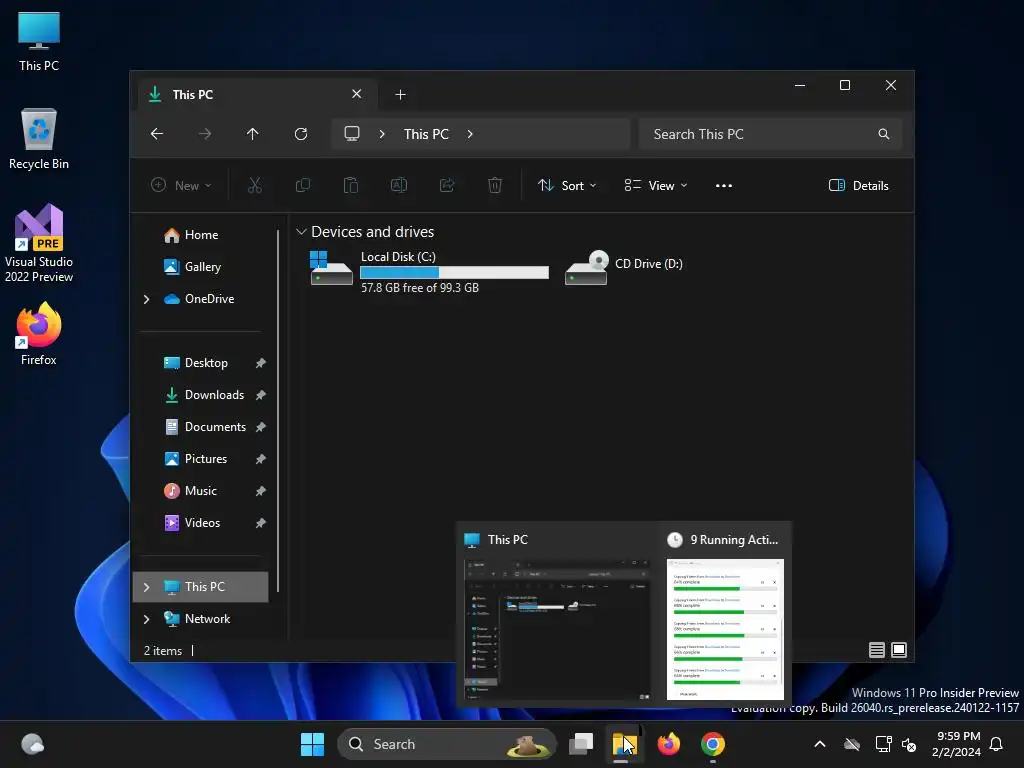
Task: Click the File Explorer taskbar icon
Action: [624, 744]
